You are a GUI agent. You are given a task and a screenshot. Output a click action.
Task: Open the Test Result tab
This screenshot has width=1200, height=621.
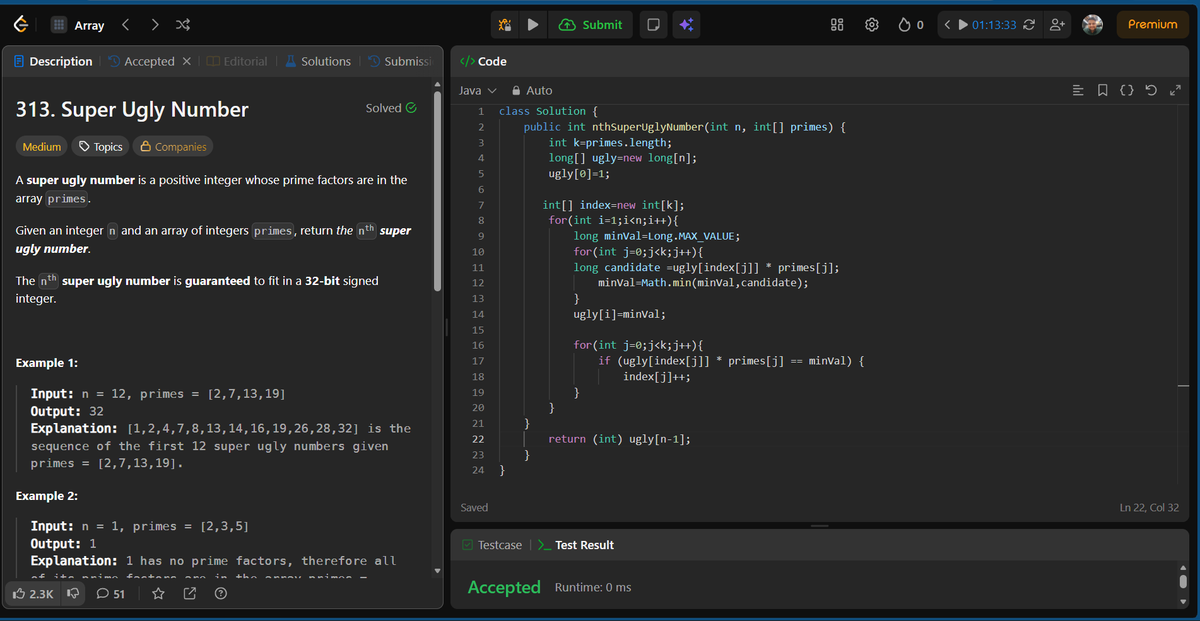click(x=576, y=545)
